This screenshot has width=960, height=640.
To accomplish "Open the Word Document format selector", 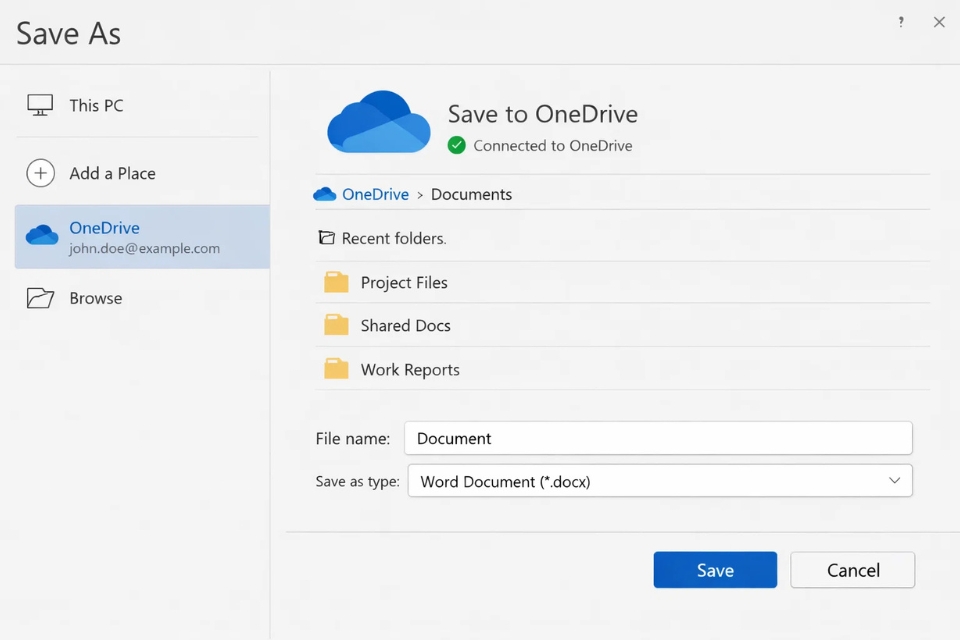I will [660, 481].
